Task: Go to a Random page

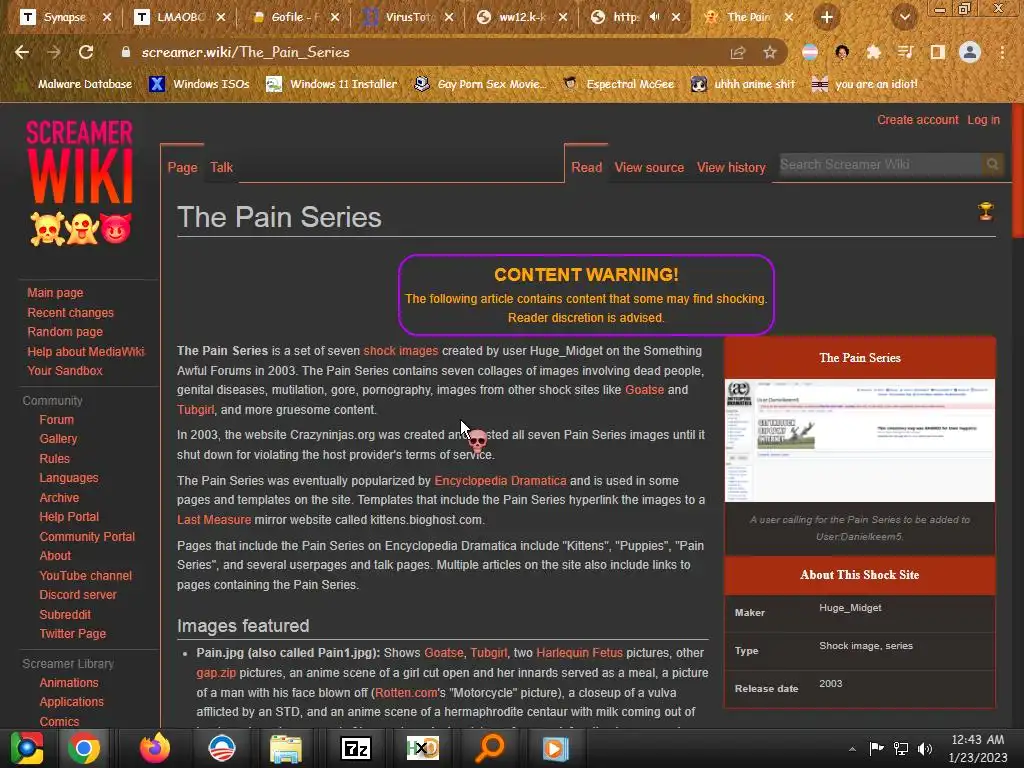Action: tap(65, 332)
